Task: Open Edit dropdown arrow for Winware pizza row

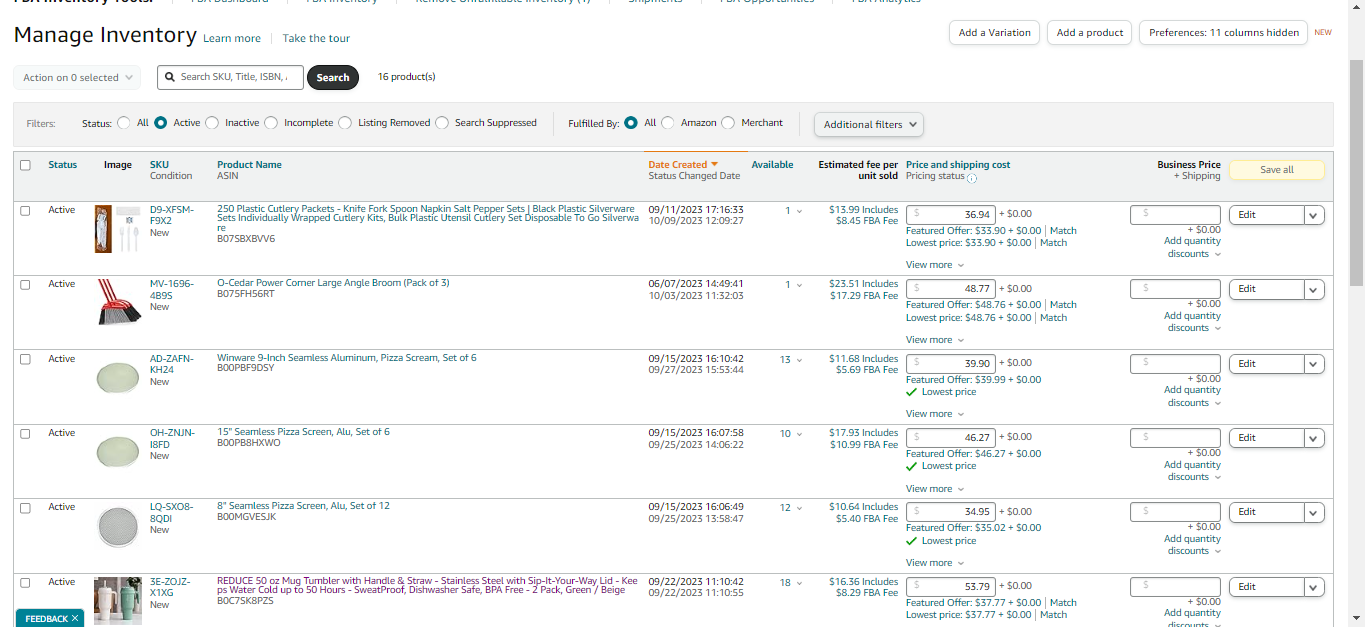Action: pyautogui.click(x=1314, y=364)
